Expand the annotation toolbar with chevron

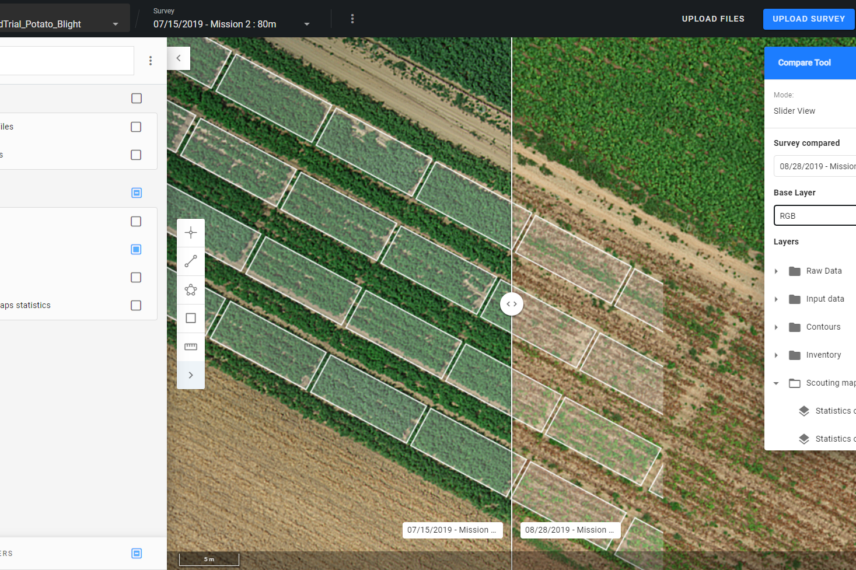pos(190,375)
